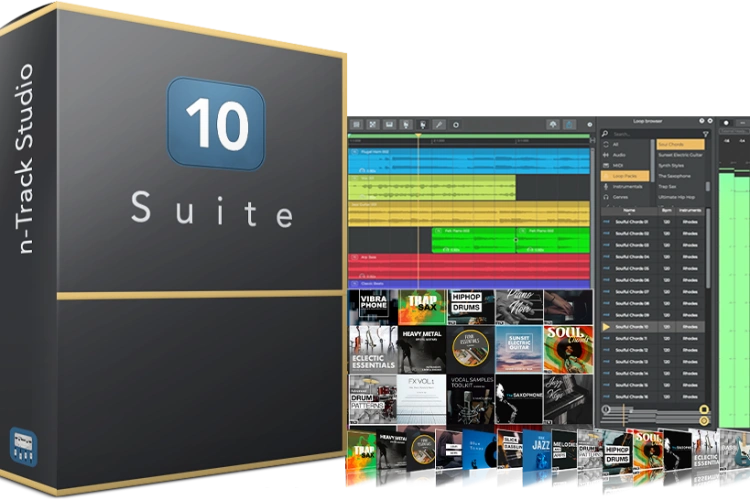
Task: Click the magnifier search icon in the Loop browser
Action: (x=605, y=134)
